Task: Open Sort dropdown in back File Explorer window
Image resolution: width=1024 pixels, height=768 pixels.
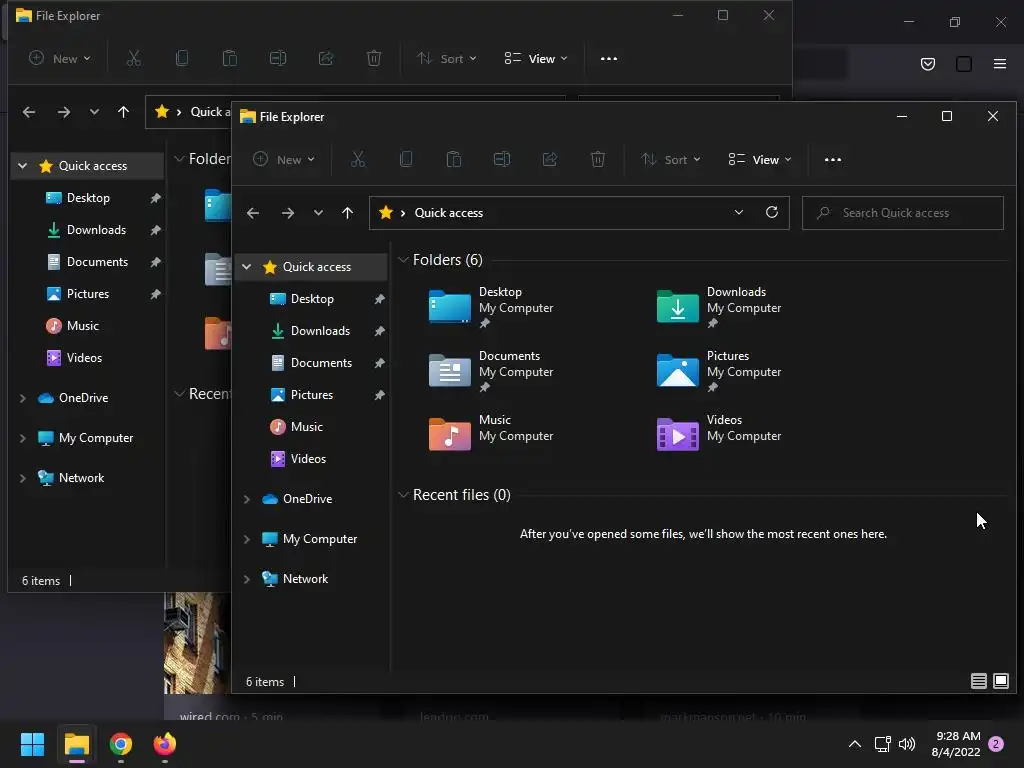Action: pyautogui.click(x=447, y=59)
